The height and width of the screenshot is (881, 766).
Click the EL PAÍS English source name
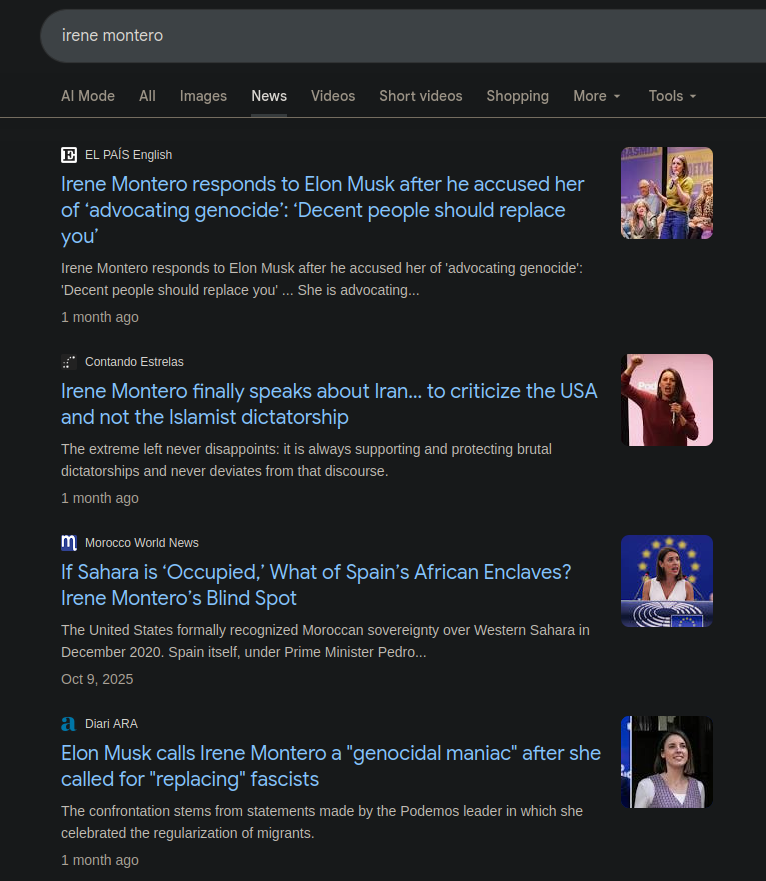click(129, 155)
